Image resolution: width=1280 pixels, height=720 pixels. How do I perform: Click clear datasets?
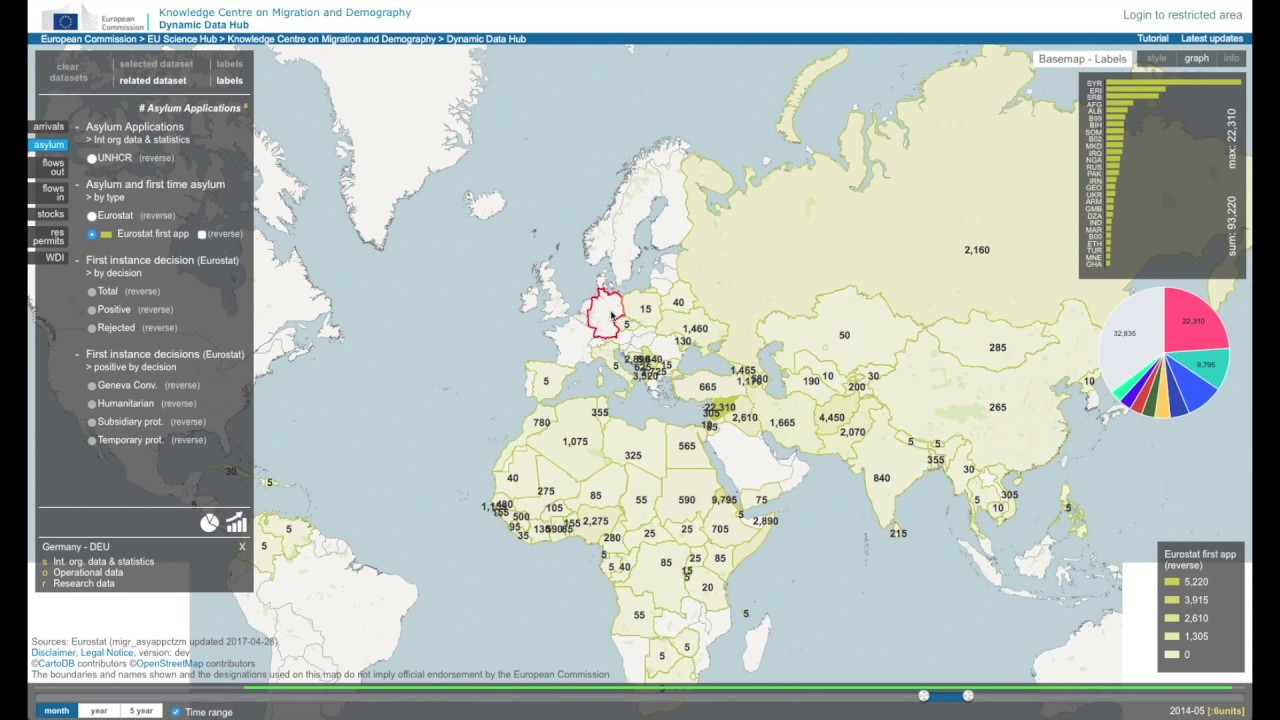(x=68, y=72)
